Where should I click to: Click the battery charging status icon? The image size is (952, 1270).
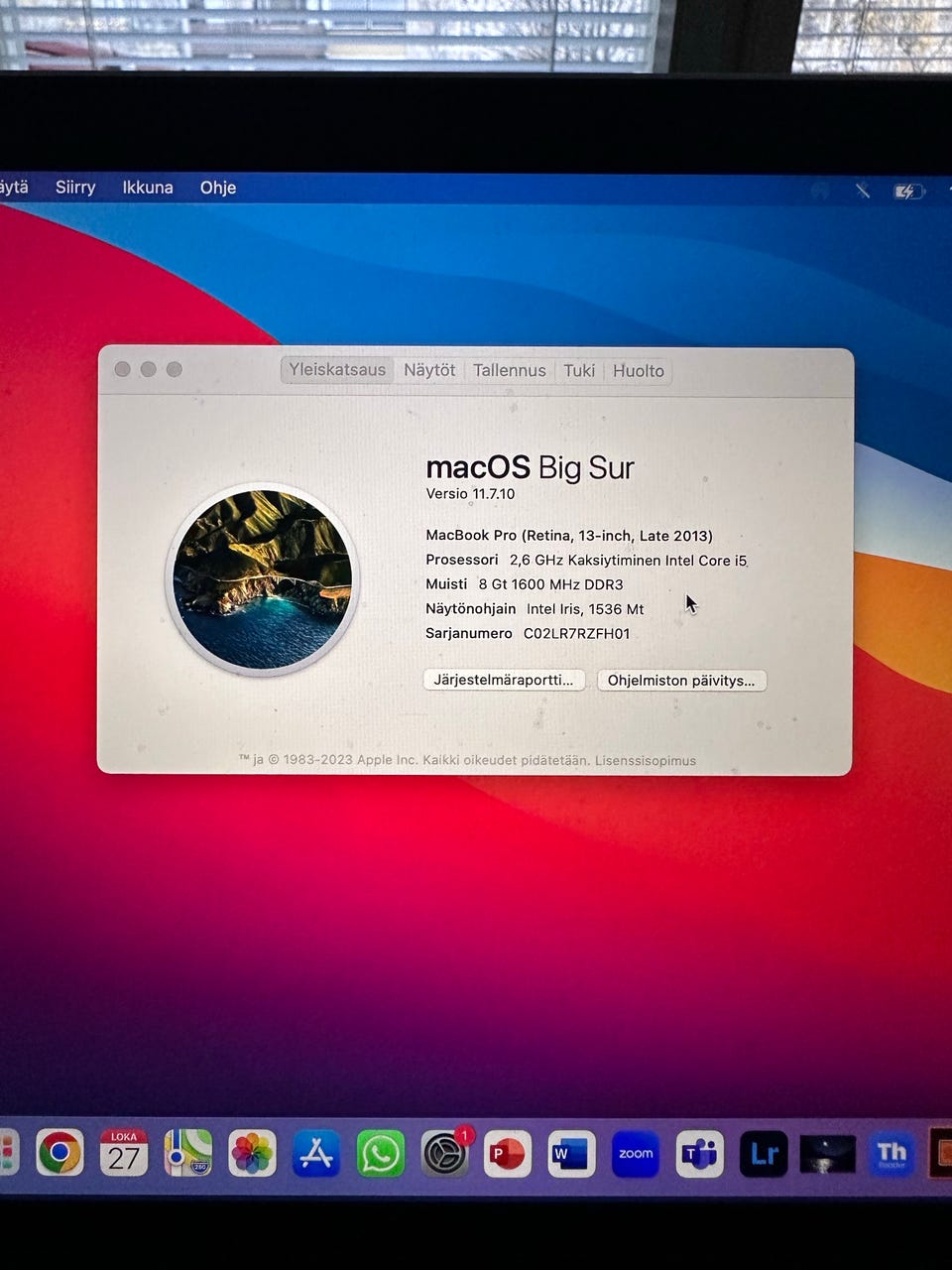click(x=907, y=191)
